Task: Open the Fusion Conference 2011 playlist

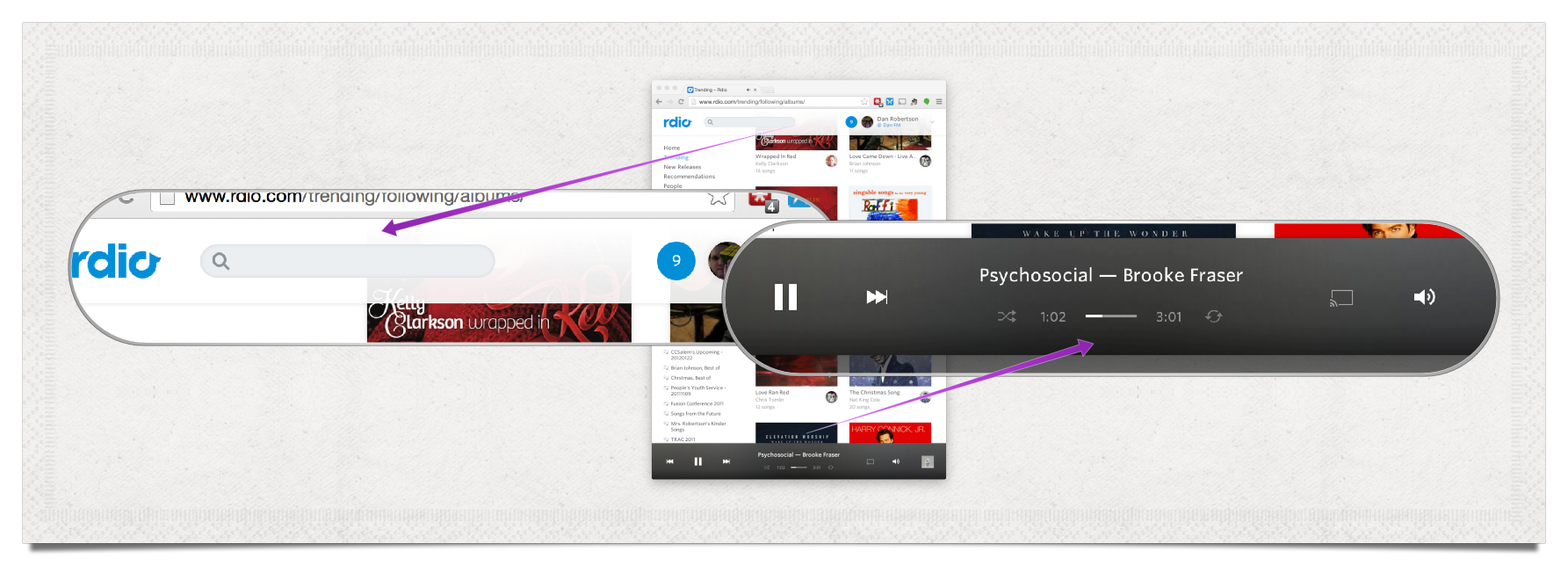Action: [x=697, y=404]
